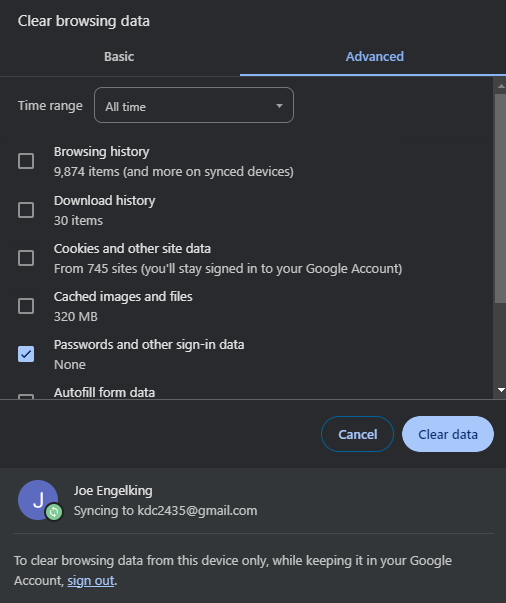Check the Browsing history checkbox

26,161
